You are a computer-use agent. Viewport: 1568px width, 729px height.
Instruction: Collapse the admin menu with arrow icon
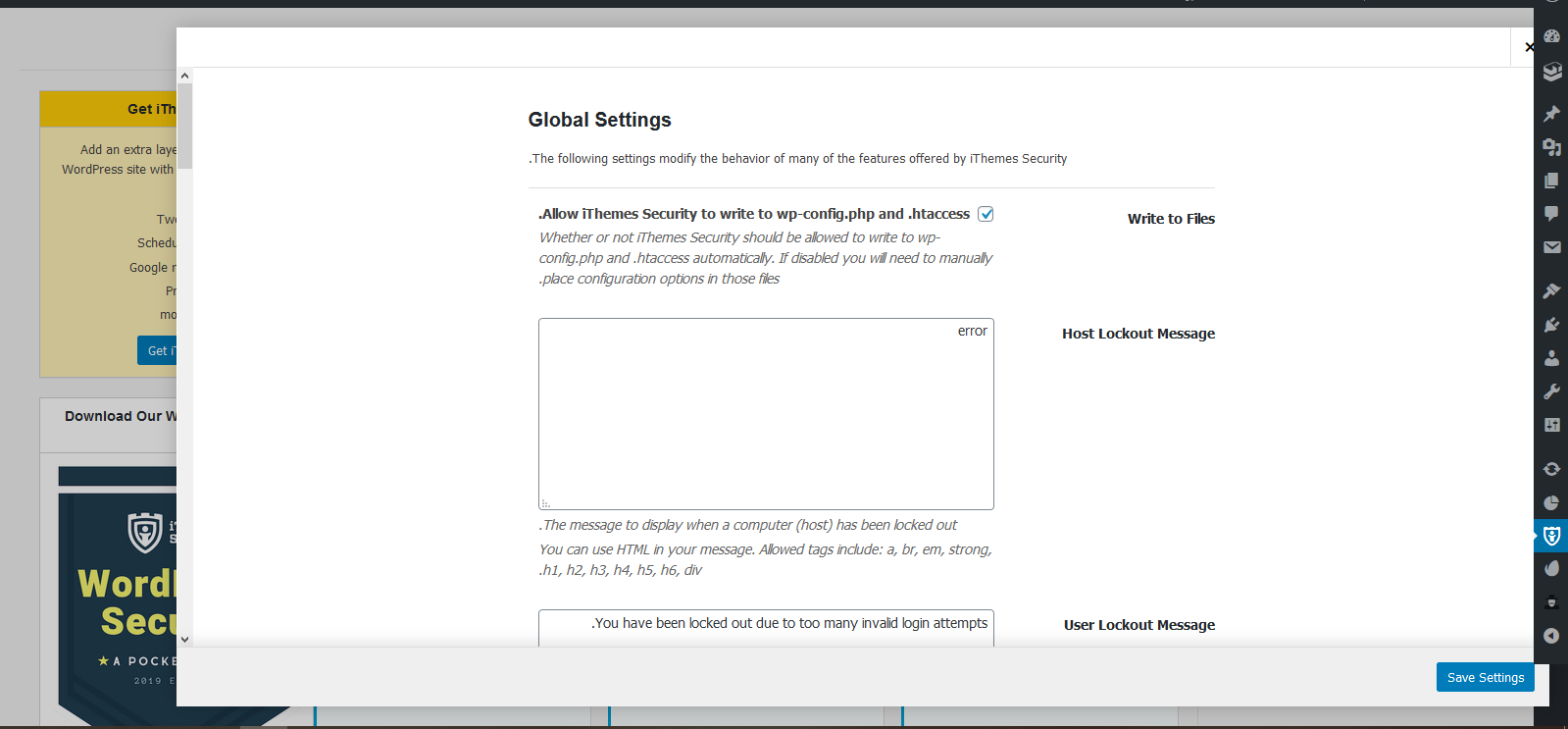point(1551,636)
